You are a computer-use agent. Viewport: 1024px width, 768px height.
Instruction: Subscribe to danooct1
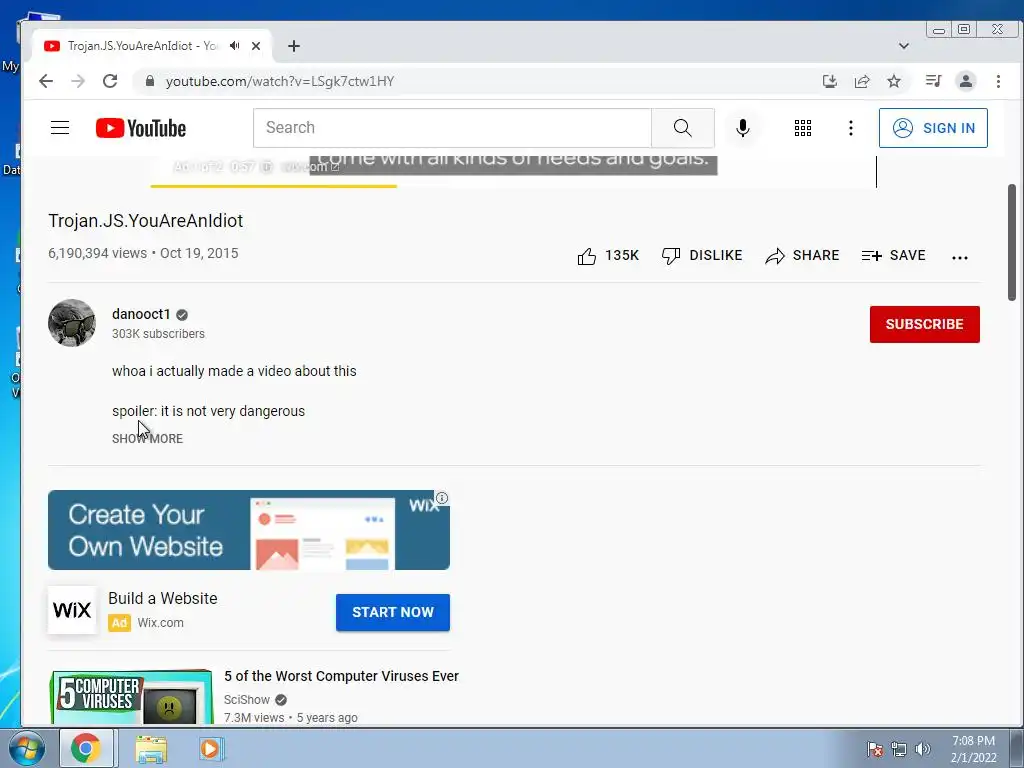[x=924, y=324]
